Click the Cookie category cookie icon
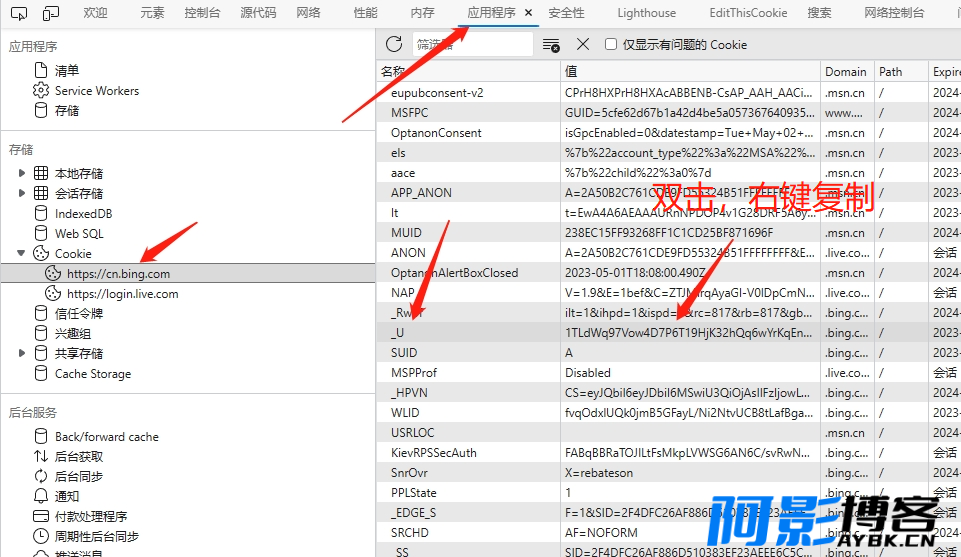This screenshot has width=961, height=557. 40,254
